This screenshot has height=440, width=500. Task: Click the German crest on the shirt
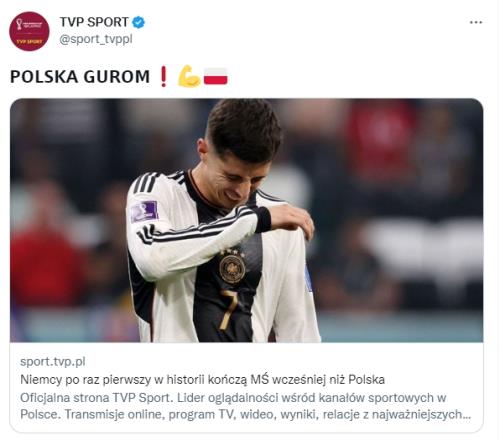click(x=232, y=267)
